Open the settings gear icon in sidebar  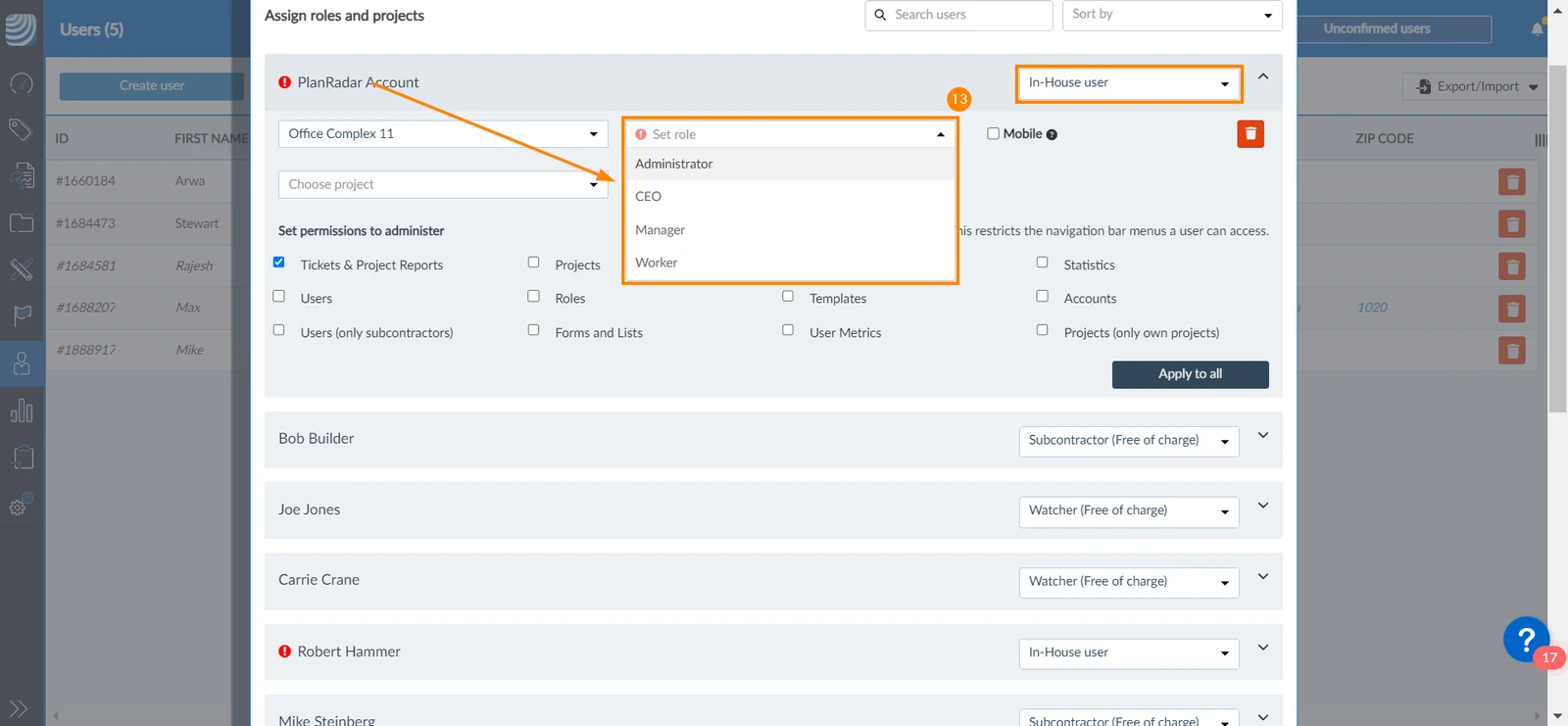click(21, 506)
